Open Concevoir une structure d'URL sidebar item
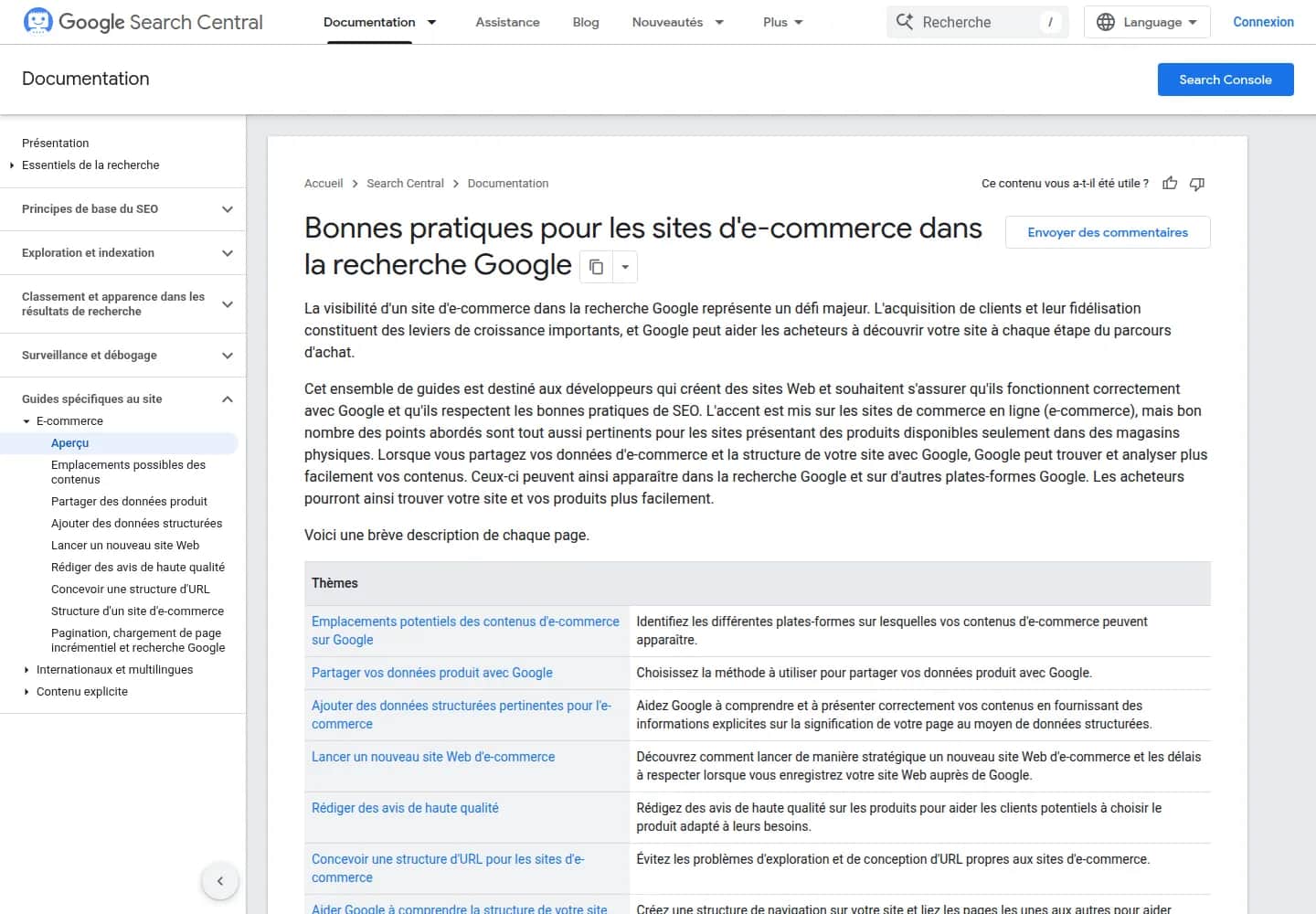This screenshot has height=914, width=1316. pyautogui.click(x=131, y=590)
